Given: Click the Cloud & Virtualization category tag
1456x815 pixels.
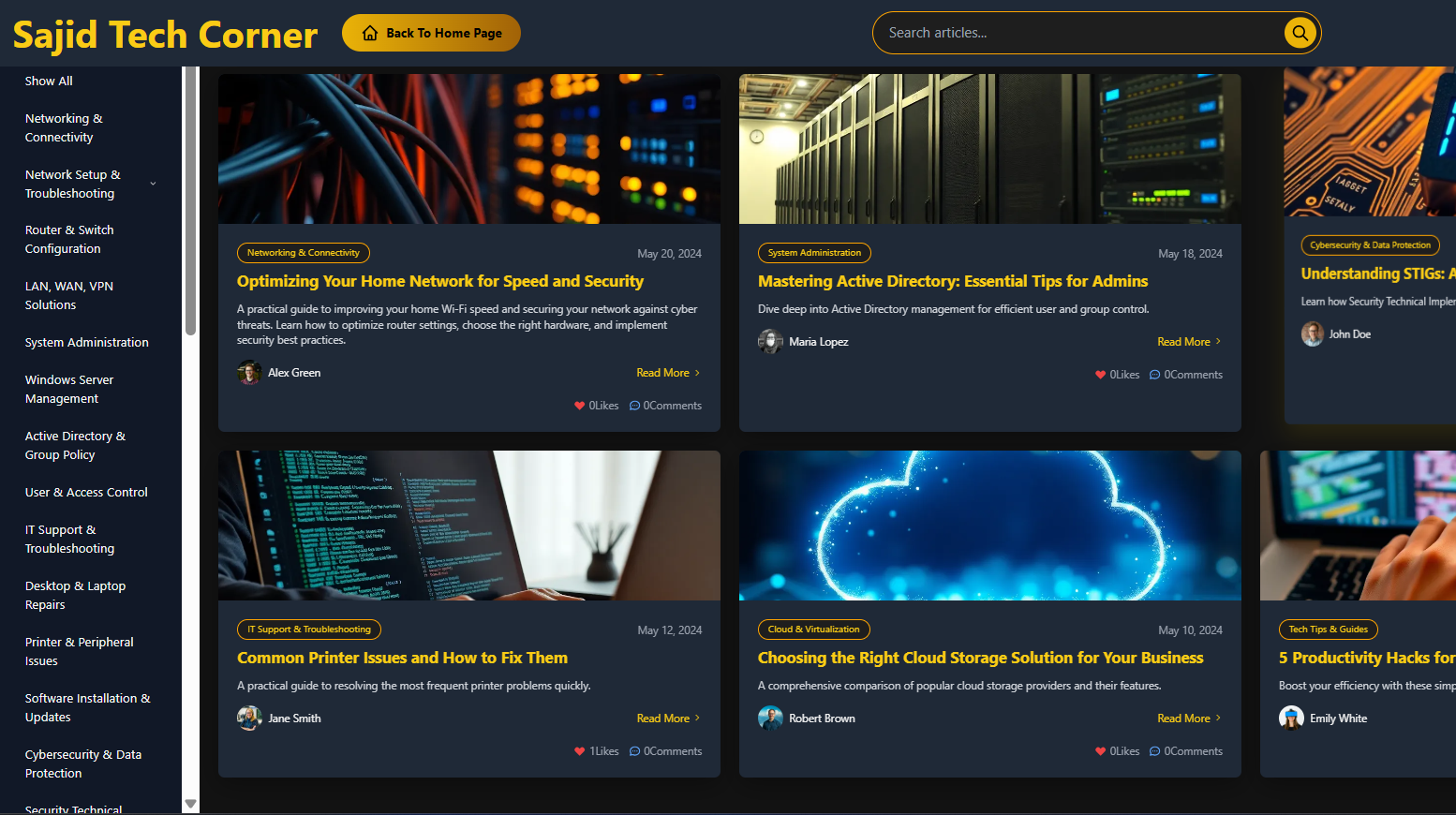Looking at the screenshot, I should (x=813, y=630).
